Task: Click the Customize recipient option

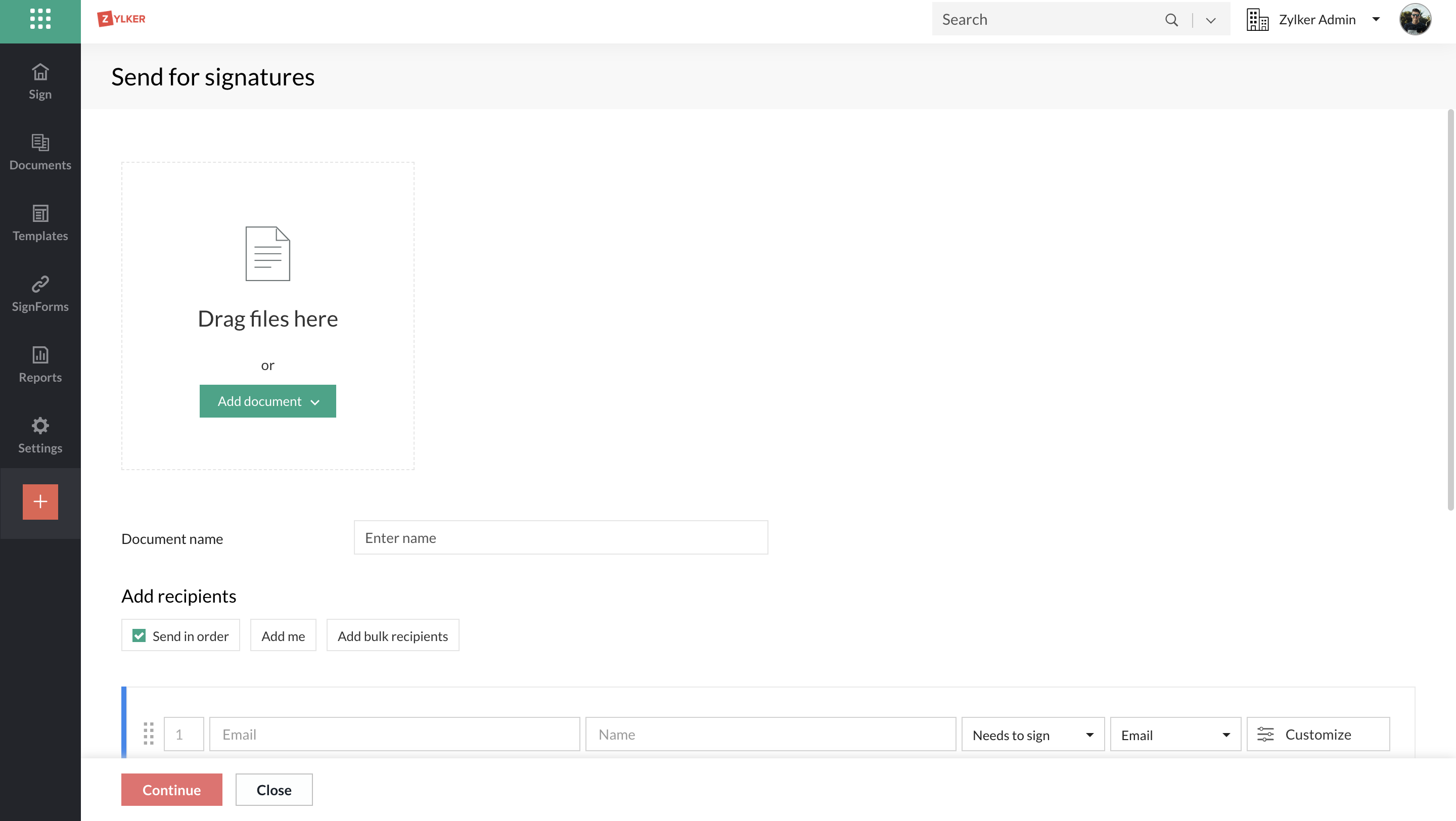Action: tap(1317, 735)
